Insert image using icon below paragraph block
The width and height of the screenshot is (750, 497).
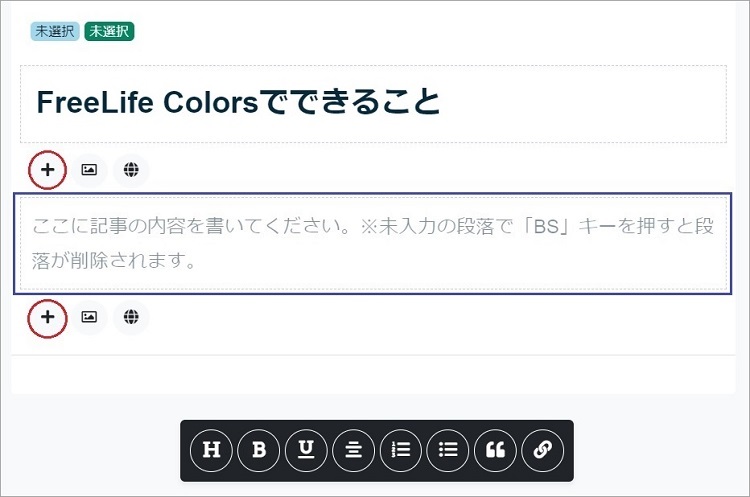[89, 317]
